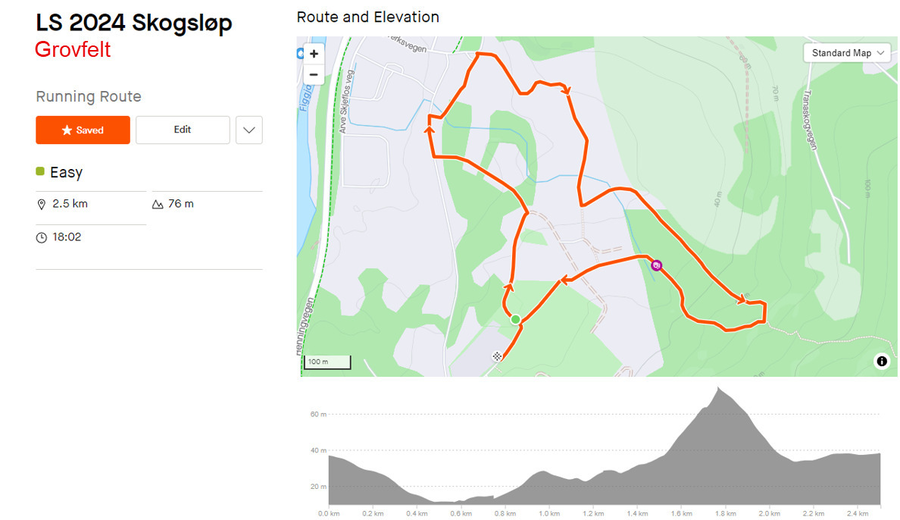Click the route direction arrow near Arve Skjeflos veg
This screenshot has height=520, width=900.
pos(429,130)
